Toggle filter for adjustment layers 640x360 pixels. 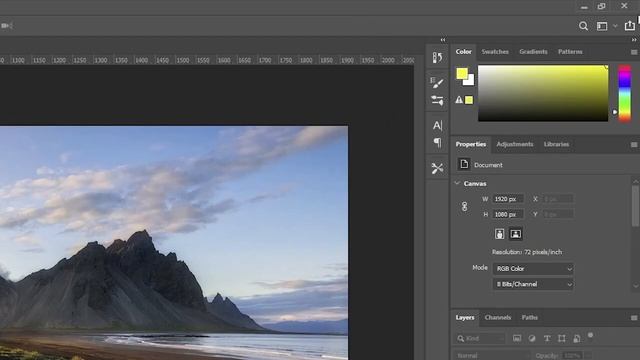coord(532,338)
